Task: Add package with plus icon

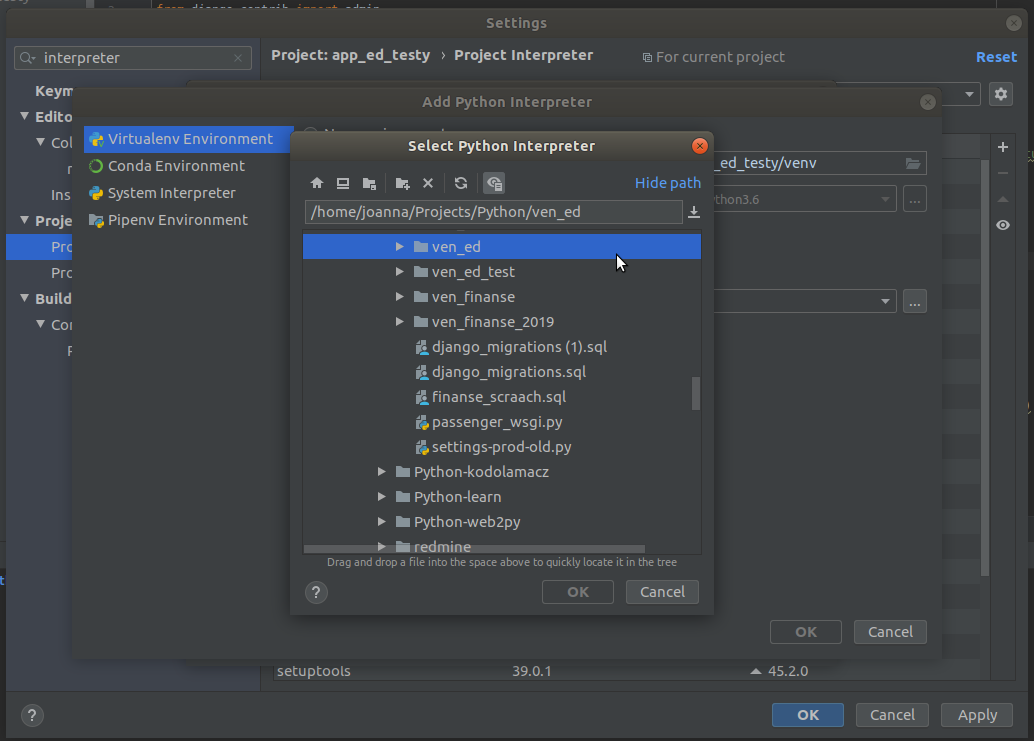Action: coord(1003,147)
